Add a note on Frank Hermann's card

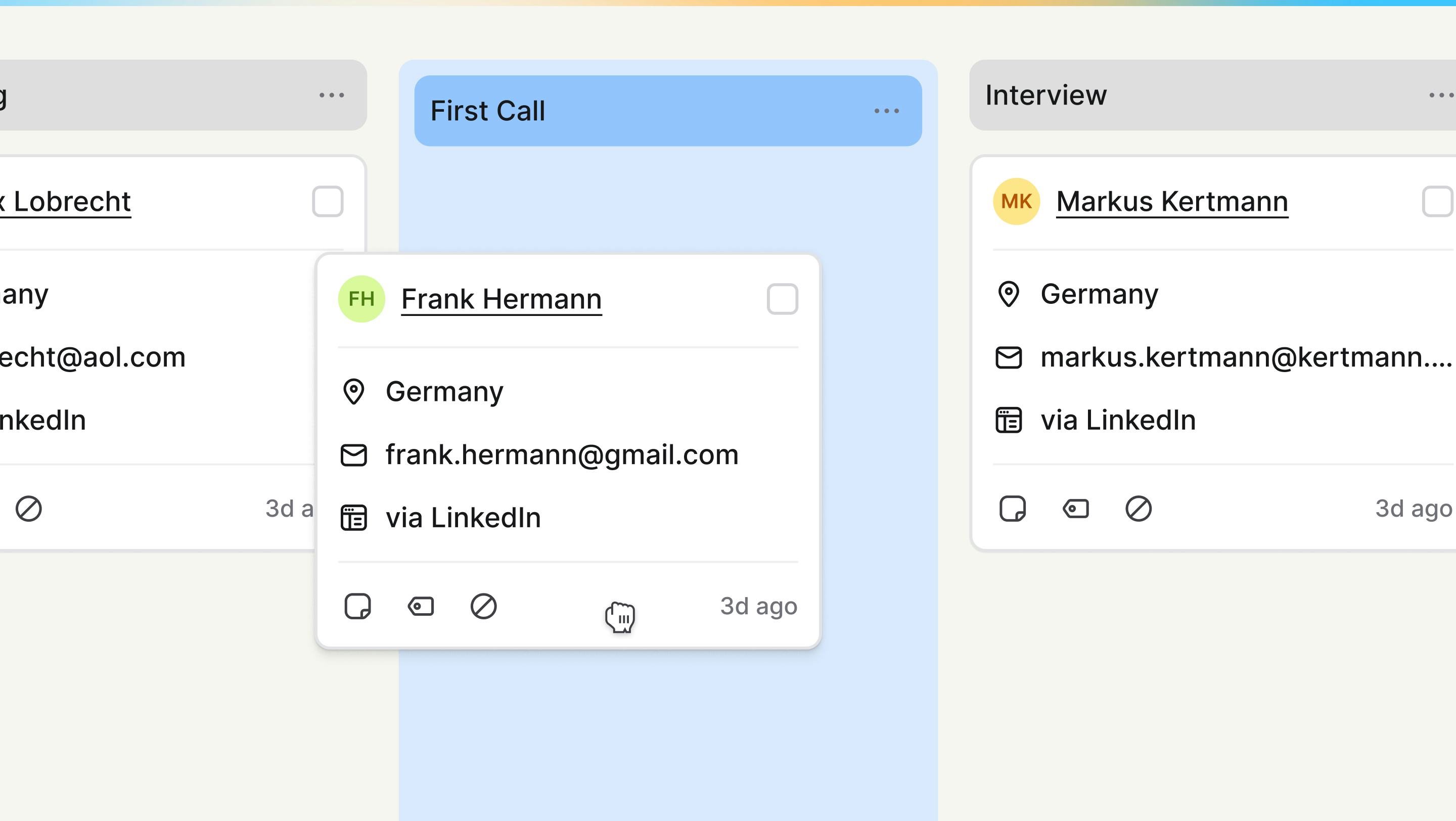[358, 606]
